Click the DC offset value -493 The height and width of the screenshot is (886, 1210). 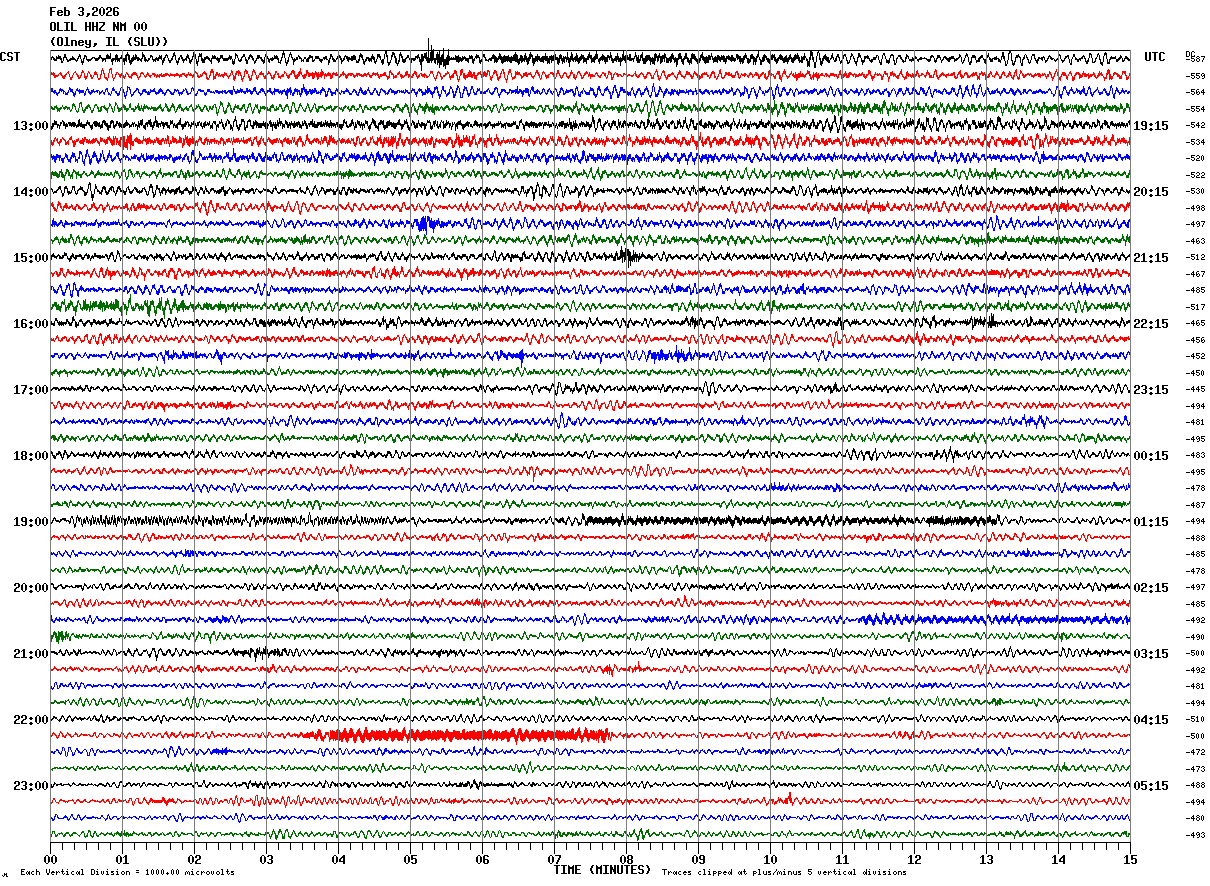point(1195,835)
